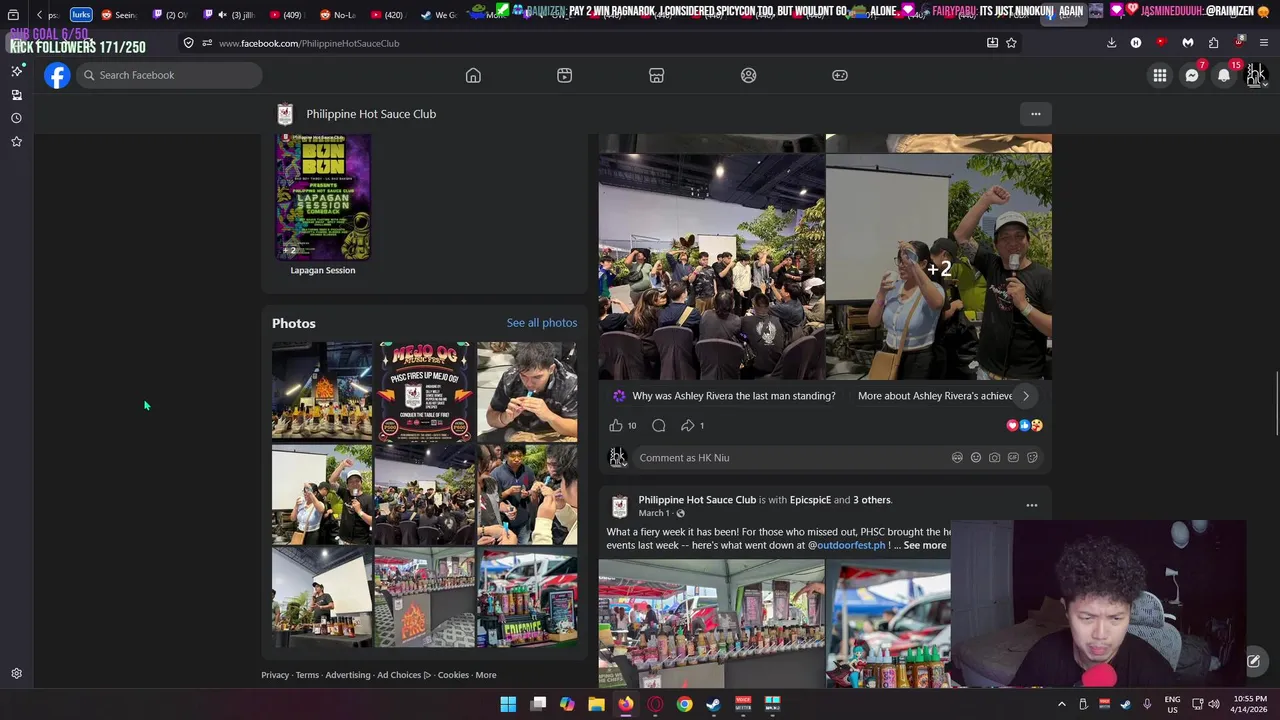View the post's reaction emojis
Screen dimensions: 1280x720
click(x=1024, y=425)
